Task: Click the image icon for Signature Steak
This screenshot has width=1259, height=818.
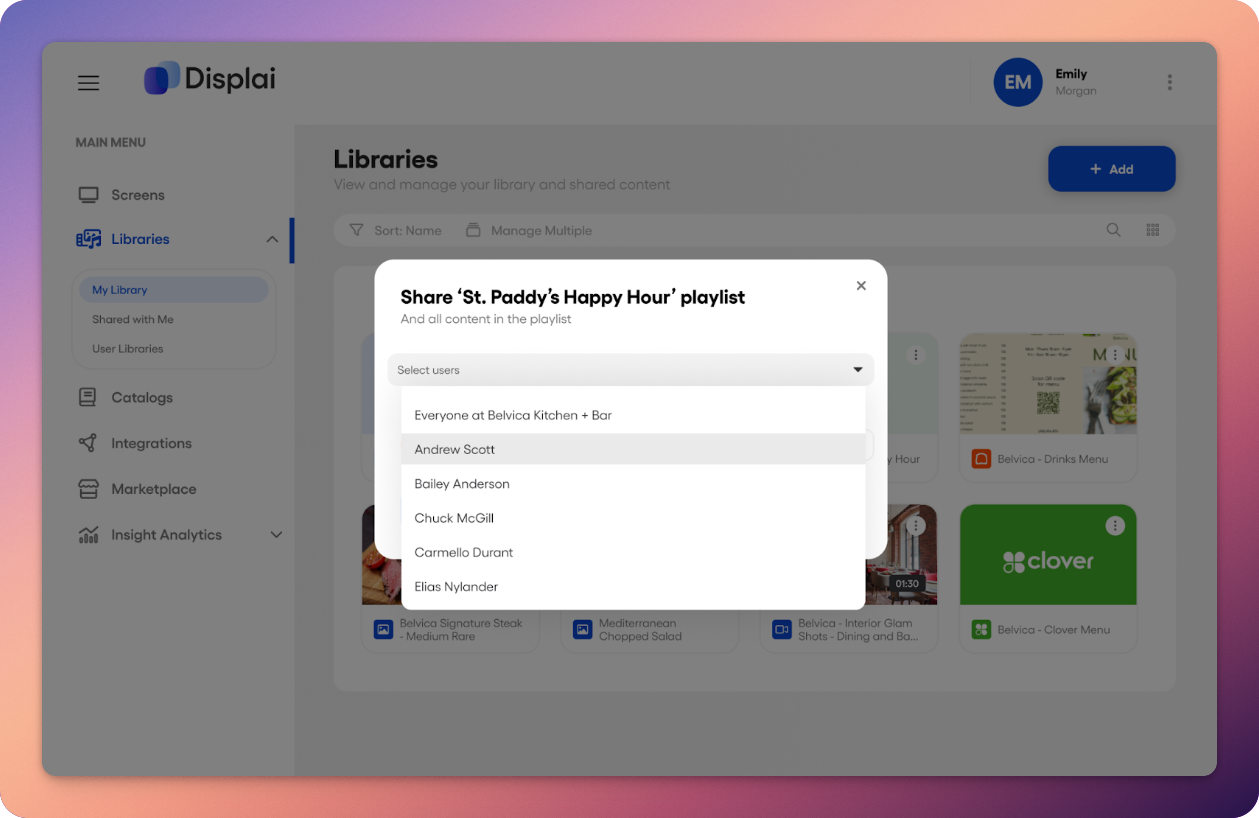Action: tap(383, 630)
